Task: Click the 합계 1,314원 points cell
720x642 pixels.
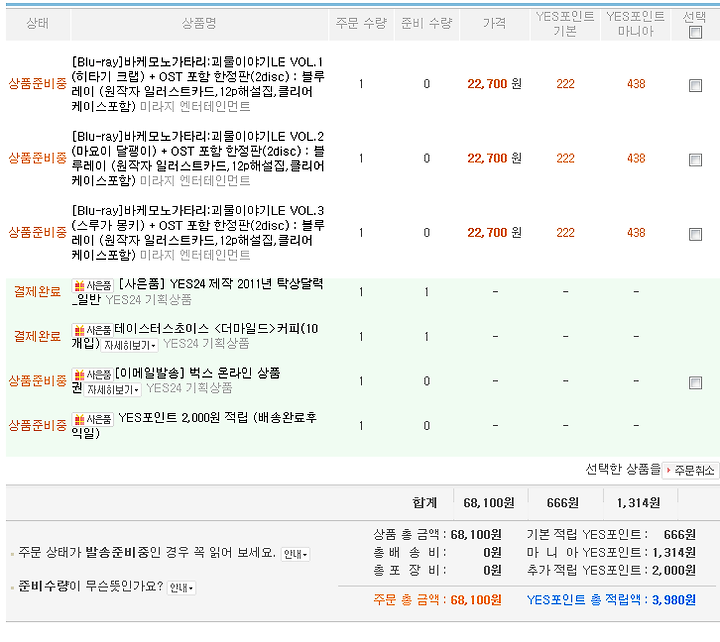Action: (638, 503)
